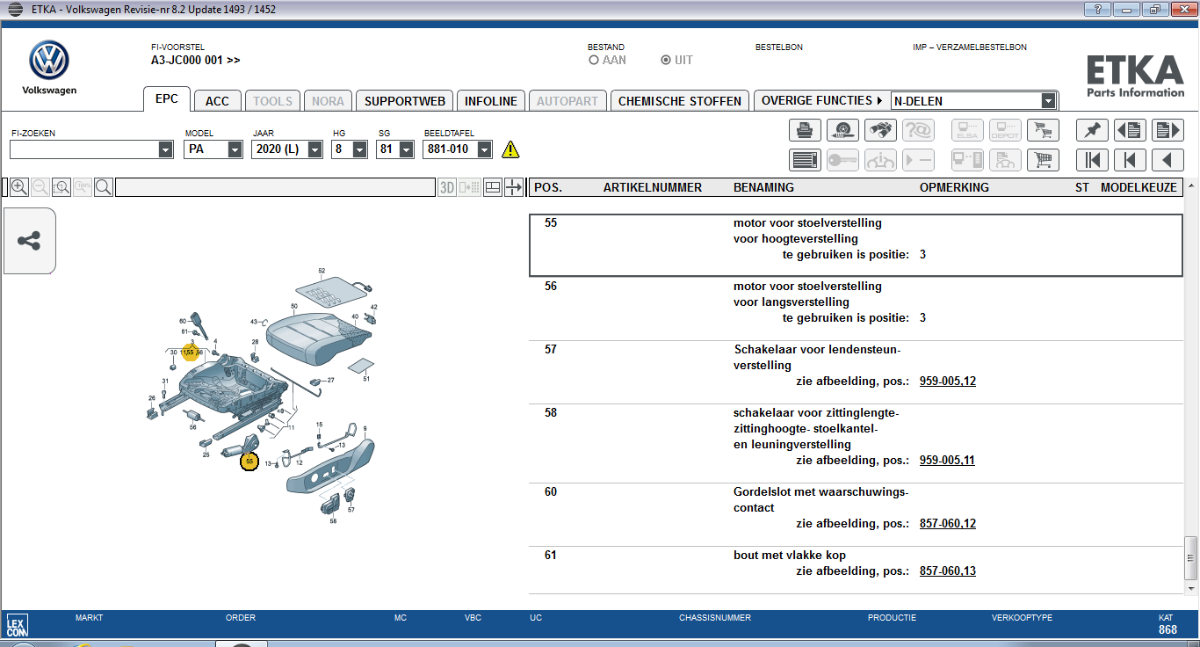Click the illustration search input field

[275, 187]
